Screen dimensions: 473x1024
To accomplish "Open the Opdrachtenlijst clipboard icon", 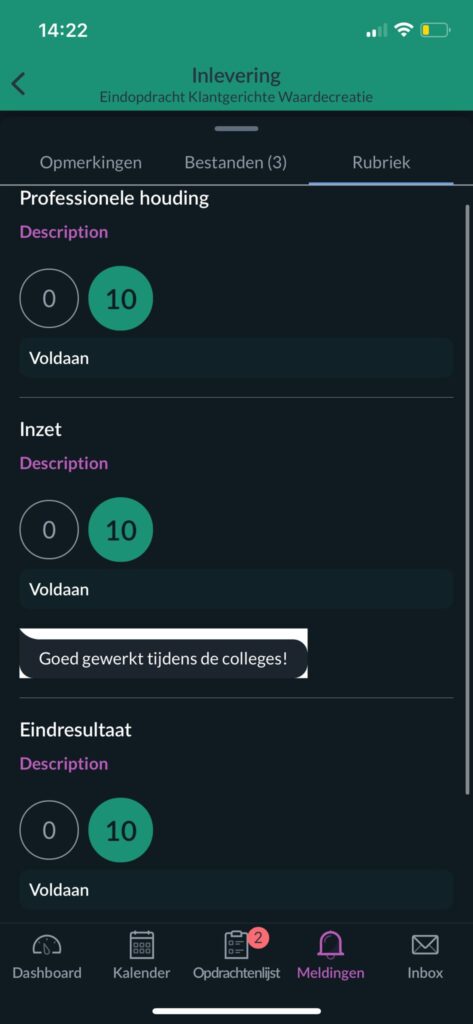I will [x=236, y=944].
